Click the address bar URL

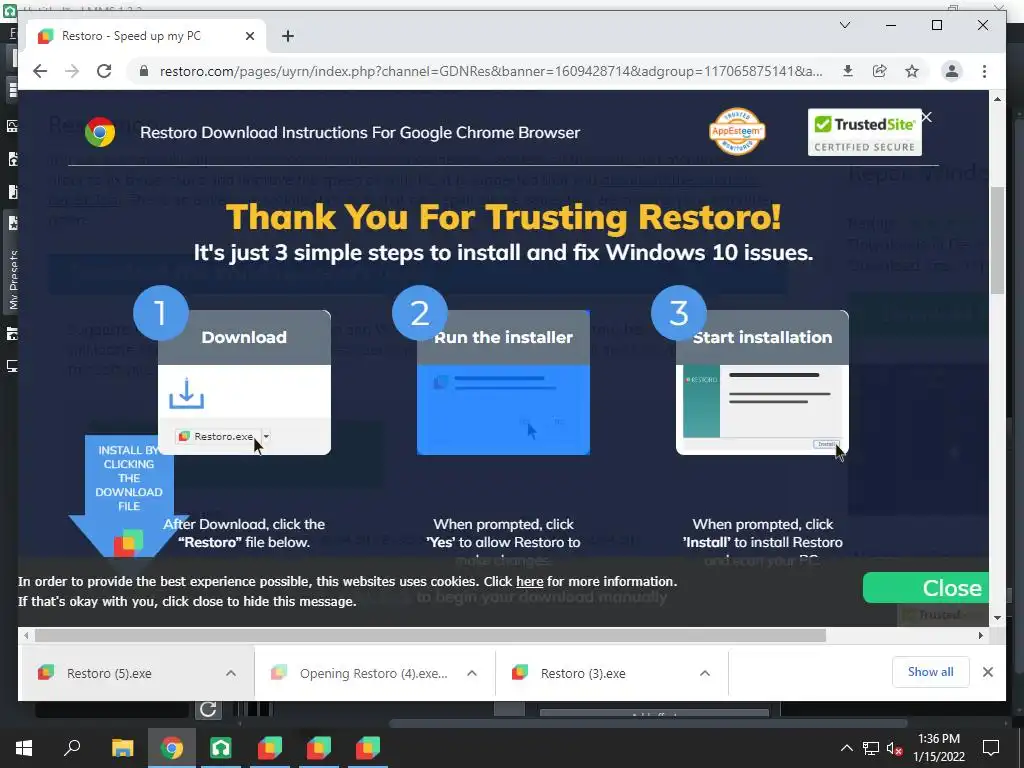[491, 71]
